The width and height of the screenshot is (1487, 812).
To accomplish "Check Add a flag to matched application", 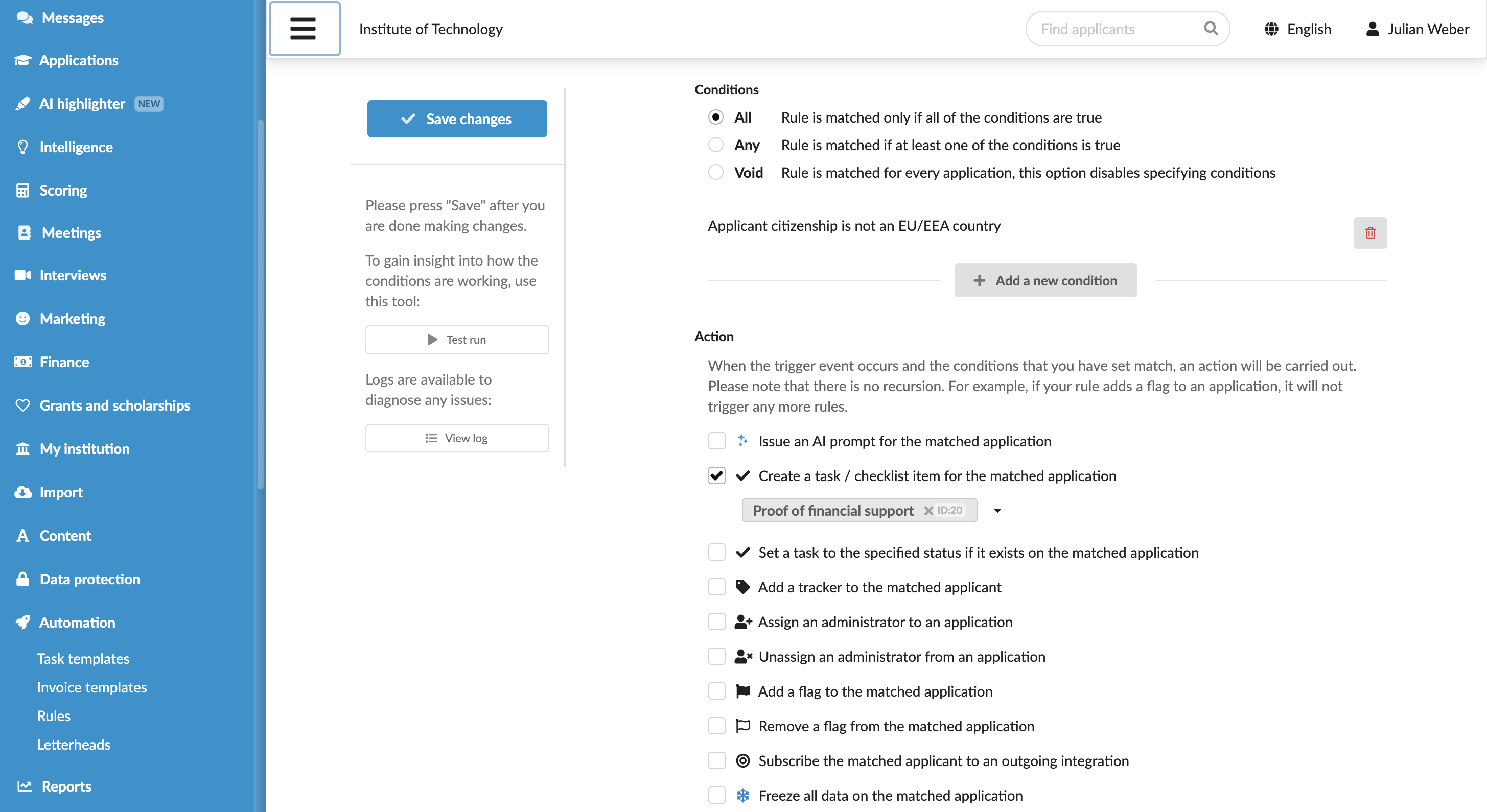I will (x=716, y=691).
